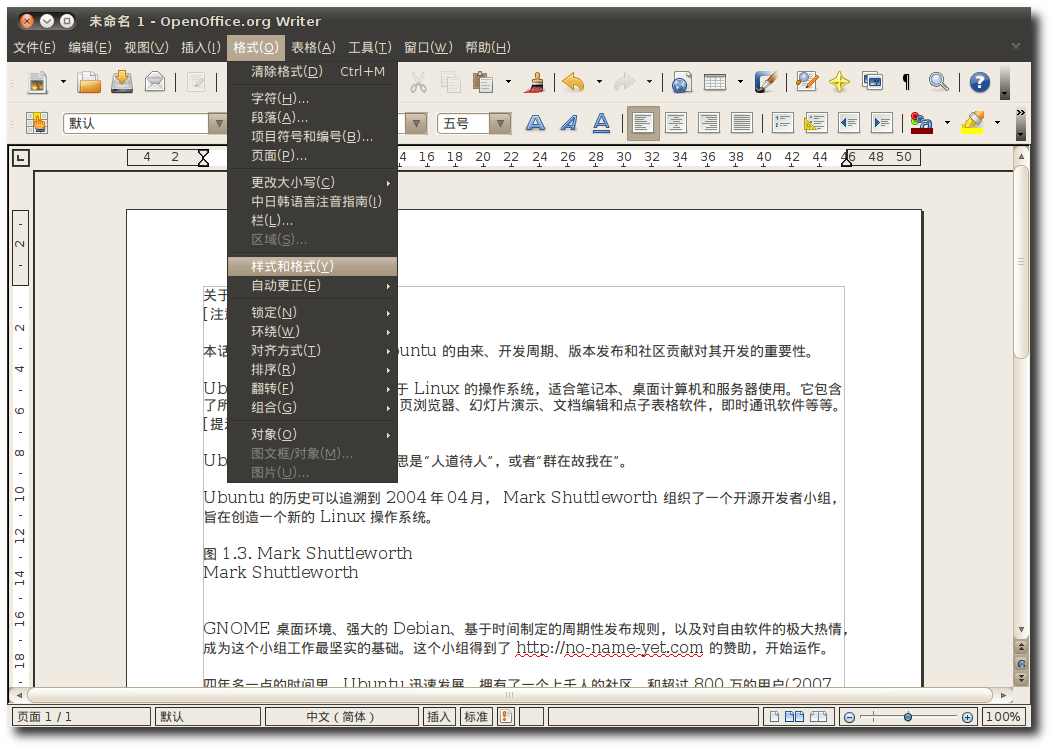Click the New document icon
This screenshot has height=750, width=1054.
click(x=38, y=83)
